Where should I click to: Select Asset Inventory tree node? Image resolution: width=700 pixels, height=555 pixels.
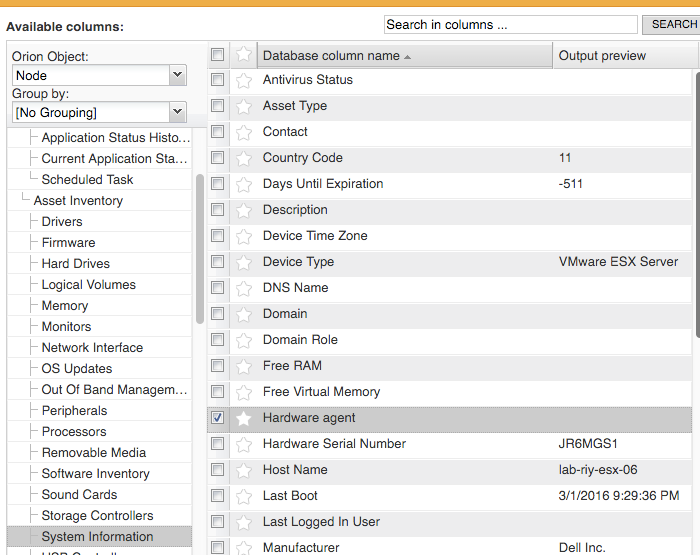78,200
